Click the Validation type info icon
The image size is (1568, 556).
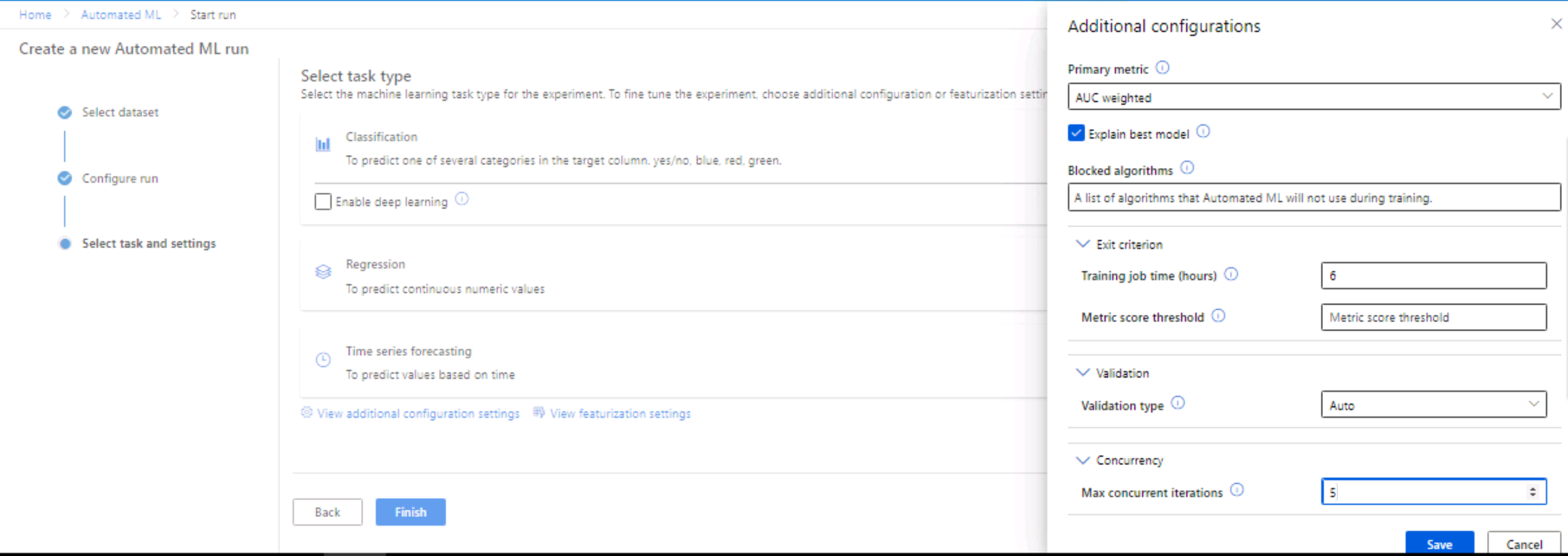[x=1178, y=403]
